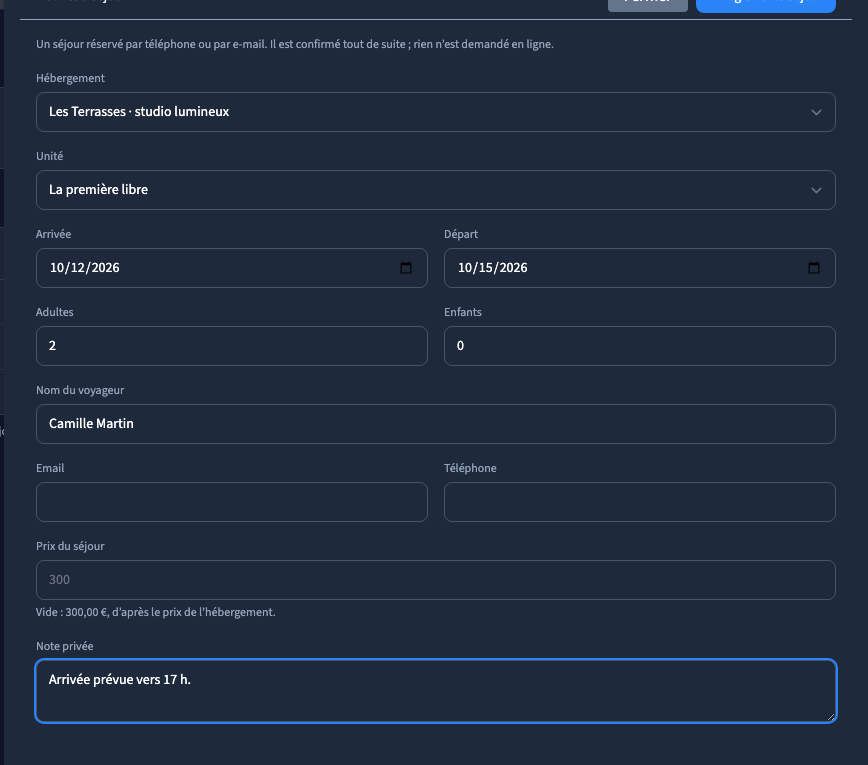Edit the Nom du voyageur field

436,424
